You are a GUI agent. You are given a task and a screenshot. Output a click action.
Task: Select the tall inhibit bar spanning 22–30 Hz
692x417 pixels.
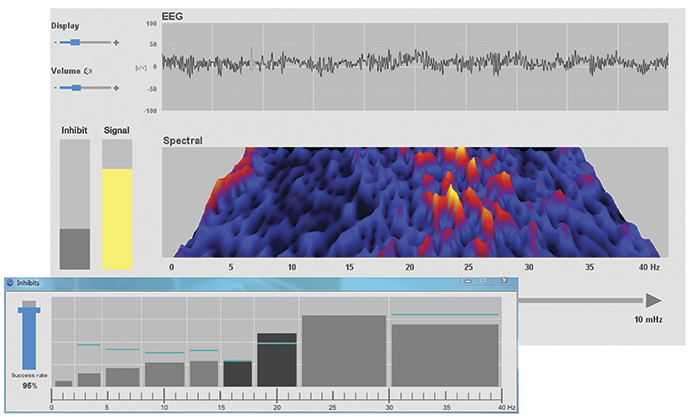pyautogui.click(x=343, y=351)
